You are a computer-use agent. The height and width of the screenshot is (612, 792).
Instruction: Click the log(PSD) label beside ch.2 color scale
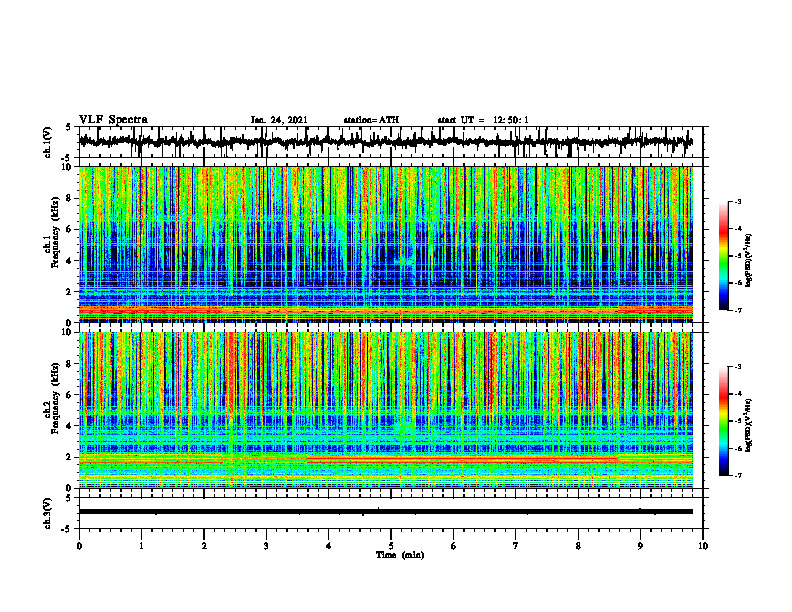pos(749,425)
